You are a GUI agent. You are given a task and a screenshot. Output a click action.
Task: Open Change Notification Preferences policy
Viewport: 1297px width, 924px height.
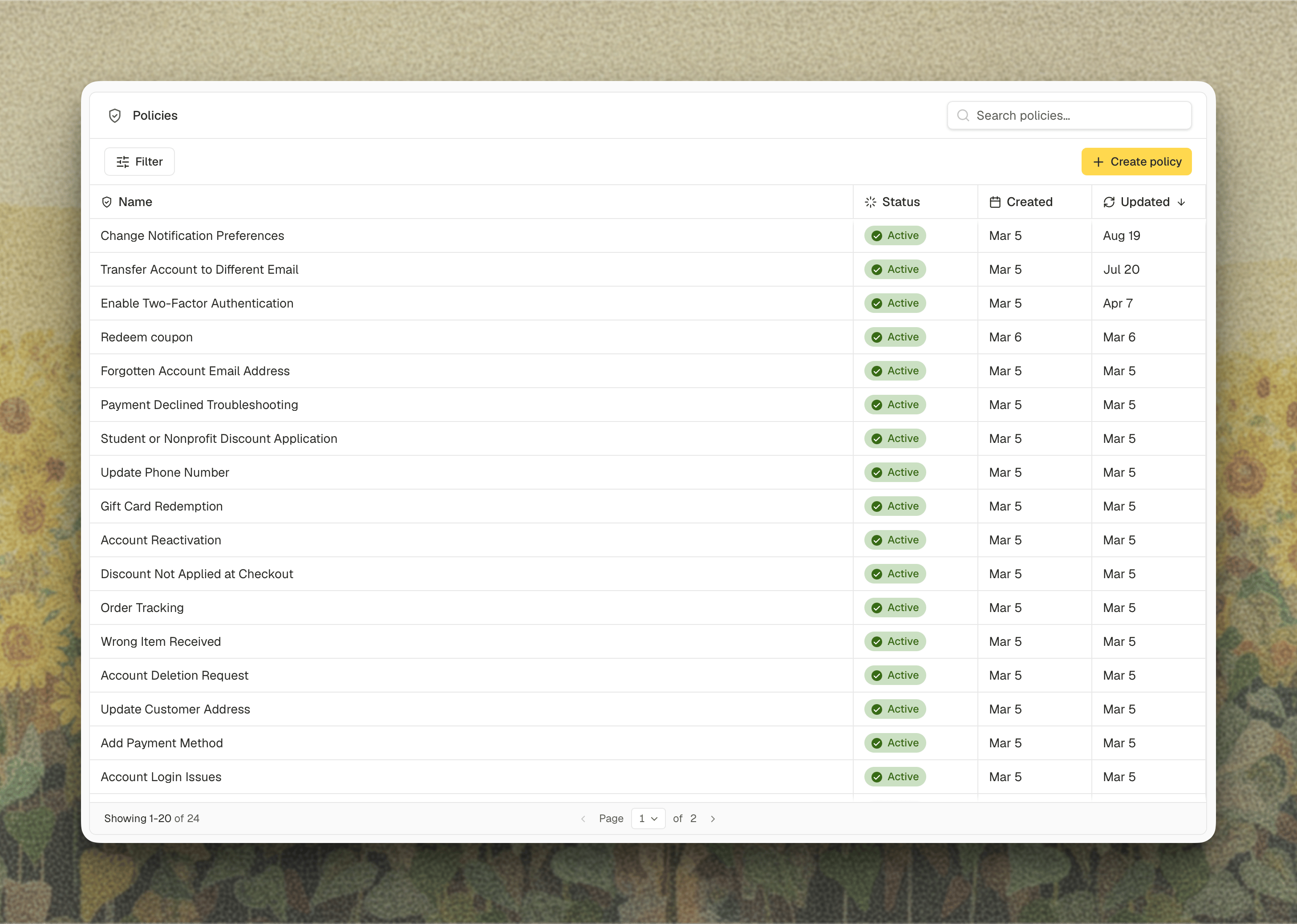(192, 235)
